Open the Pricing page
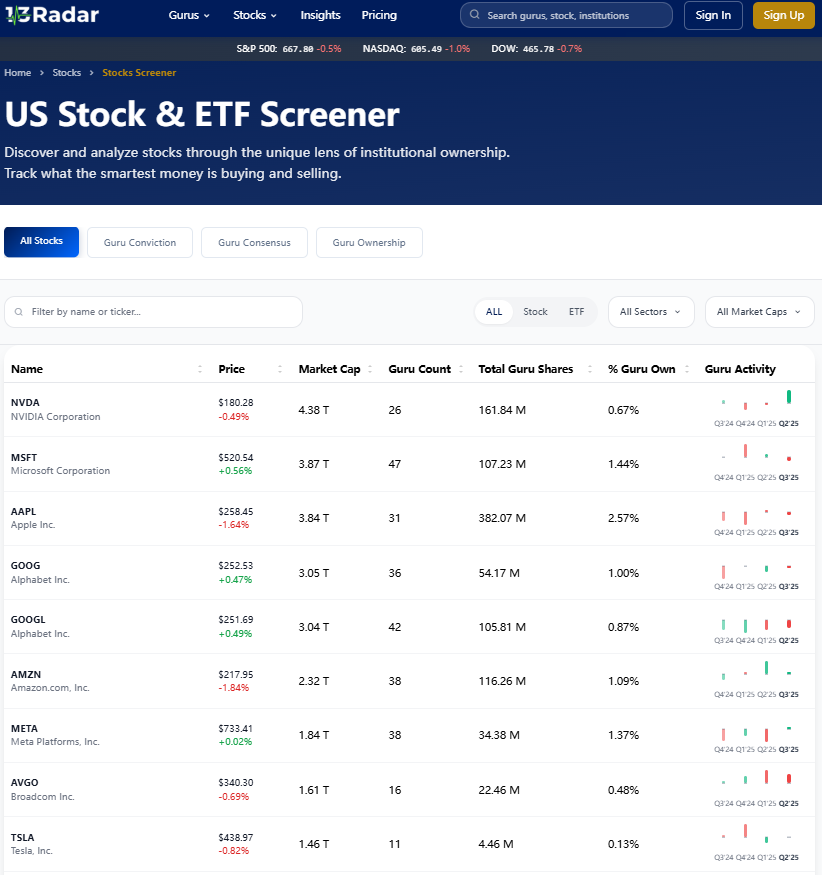This screenshot has height=875, width=822. point(379,15)
